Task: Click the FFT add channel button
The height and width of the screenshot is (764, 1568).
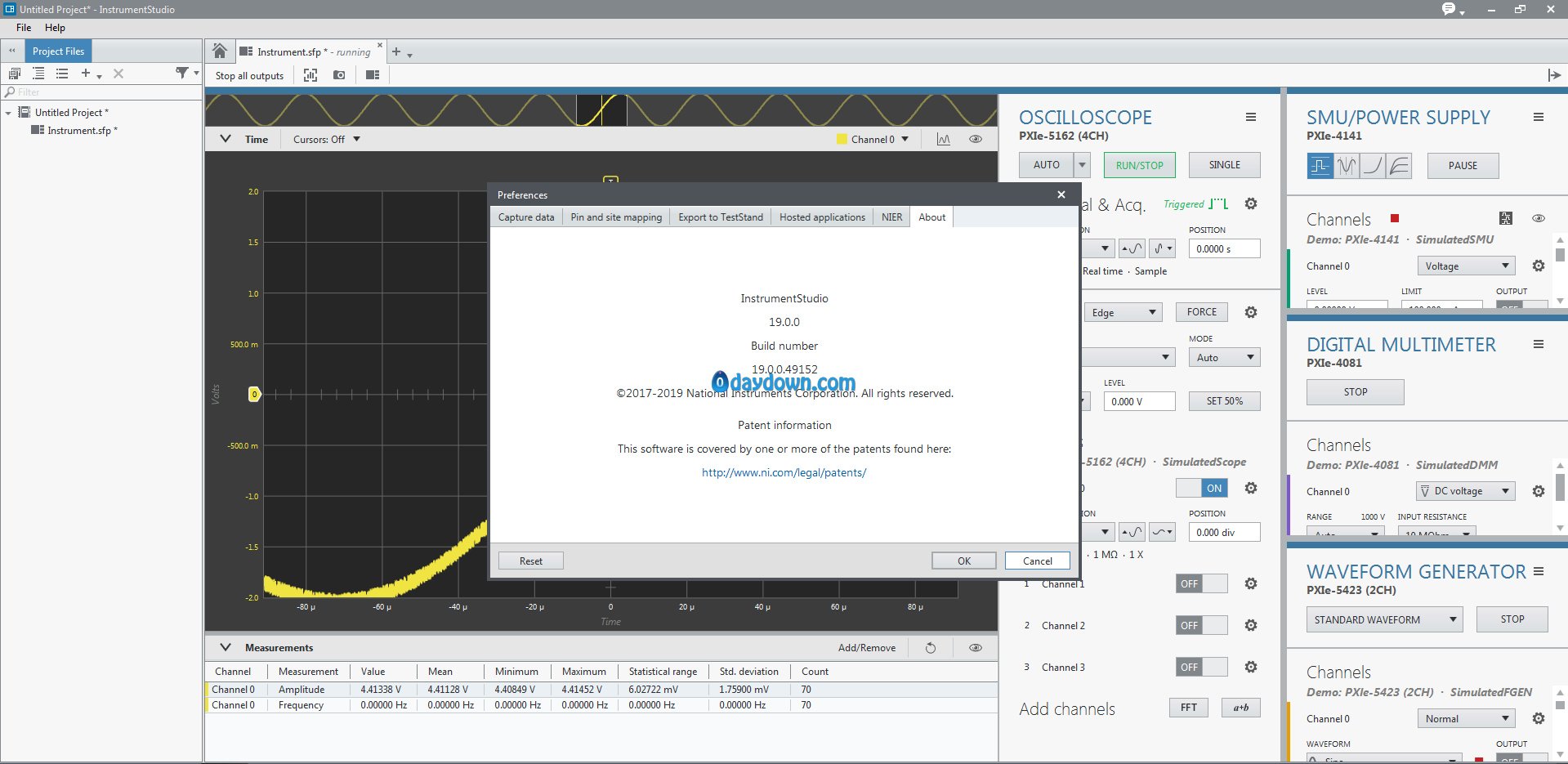Action: pos(1189,708)
